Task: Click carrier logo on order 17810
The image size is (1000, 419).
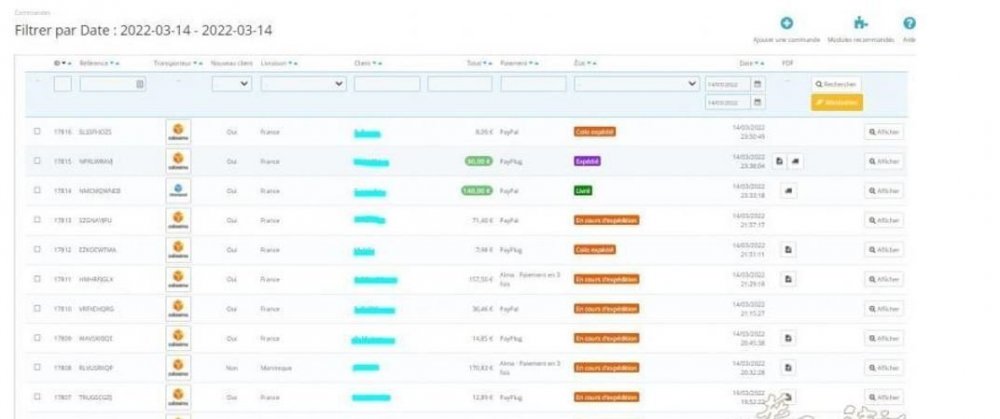Action: 178,309
